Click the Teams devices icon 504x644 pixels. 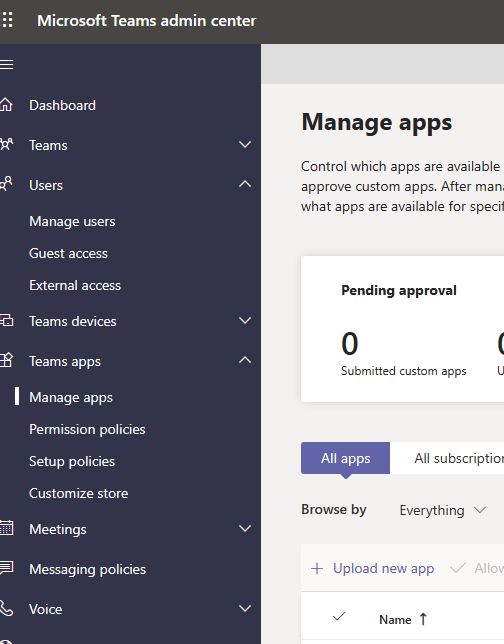point(6,320)
